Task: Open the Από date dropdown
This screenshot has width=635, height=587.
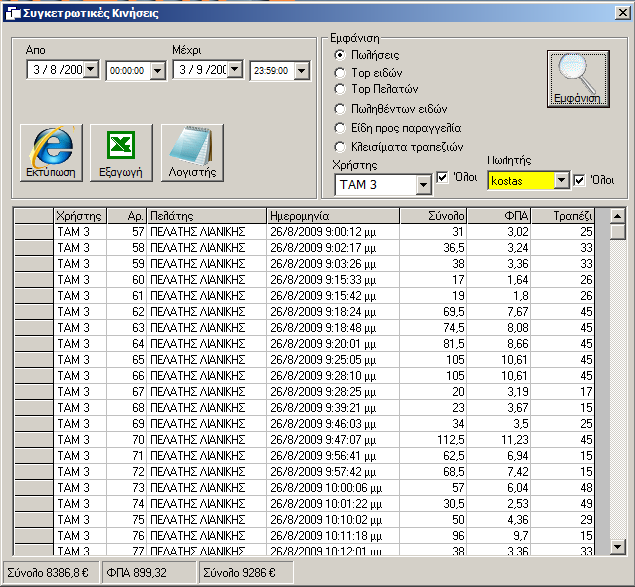Action: point(92,70)
